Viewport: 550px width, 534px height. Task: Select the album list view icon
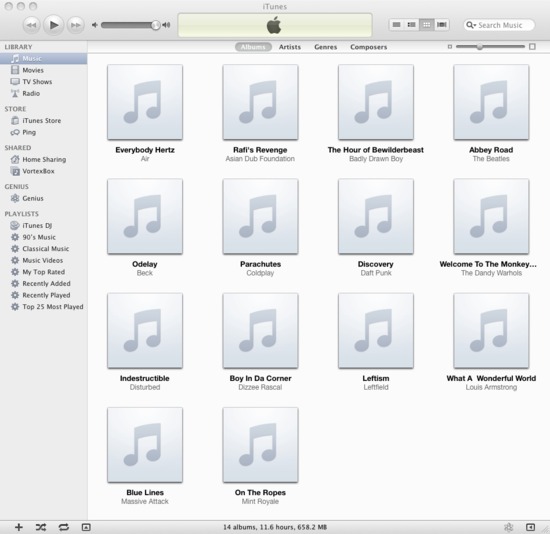tap(411, 25)
